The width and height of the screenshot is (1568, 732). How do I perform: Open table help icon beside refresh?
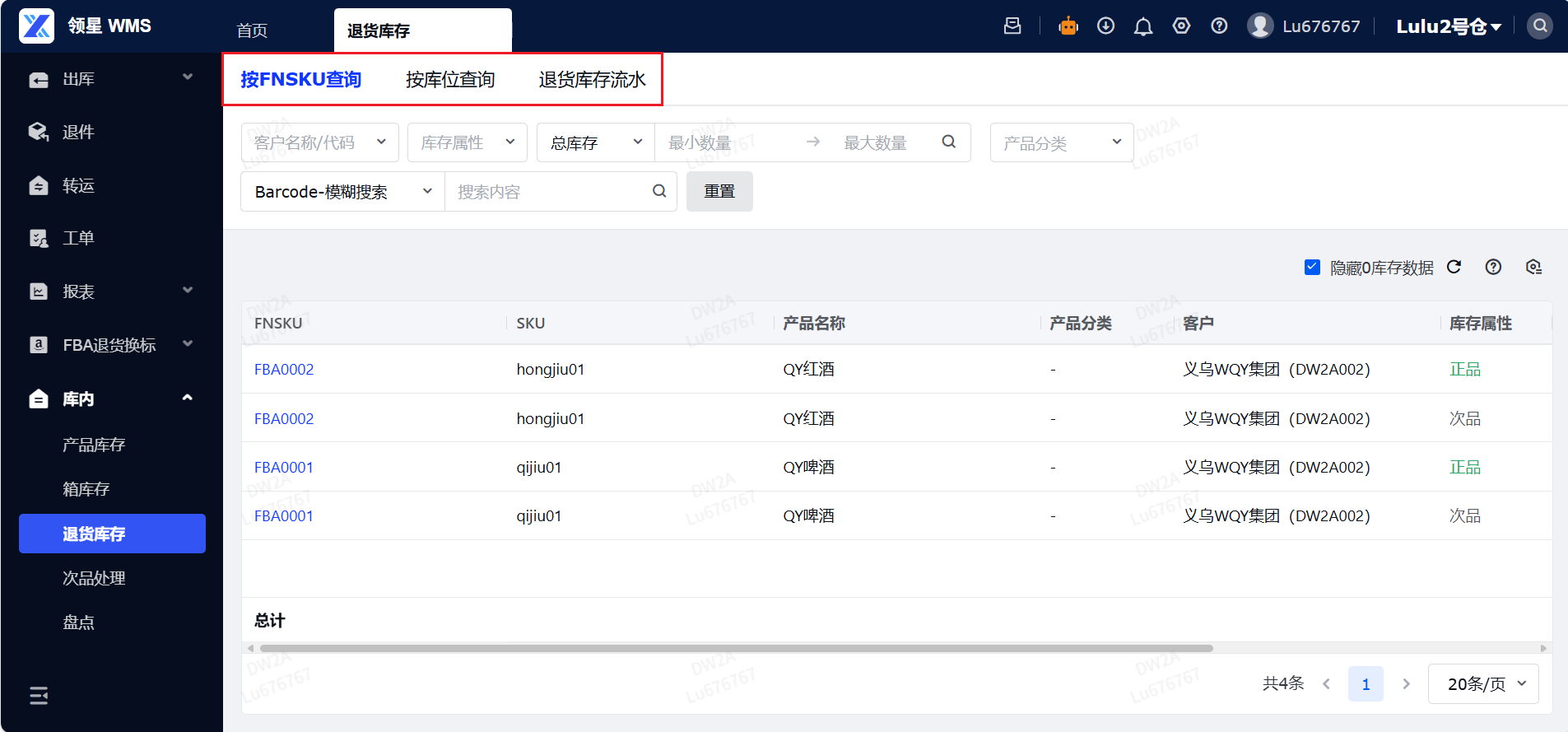click(x=1493, y=267)
